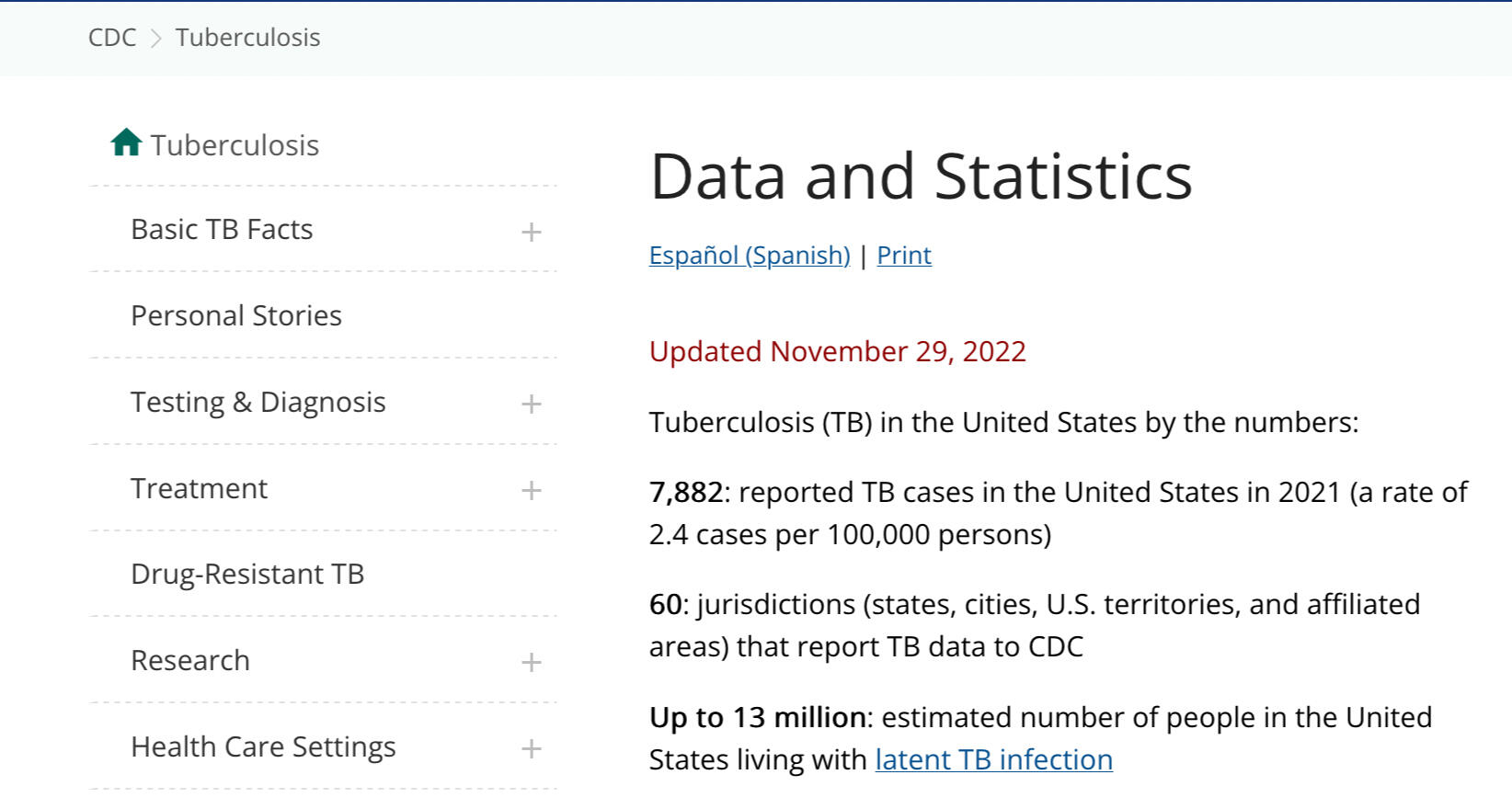Expand Health Care Settings plus icon
Image resolution: width=1512 pixels, height=809 pixels.
pos(531,748)
